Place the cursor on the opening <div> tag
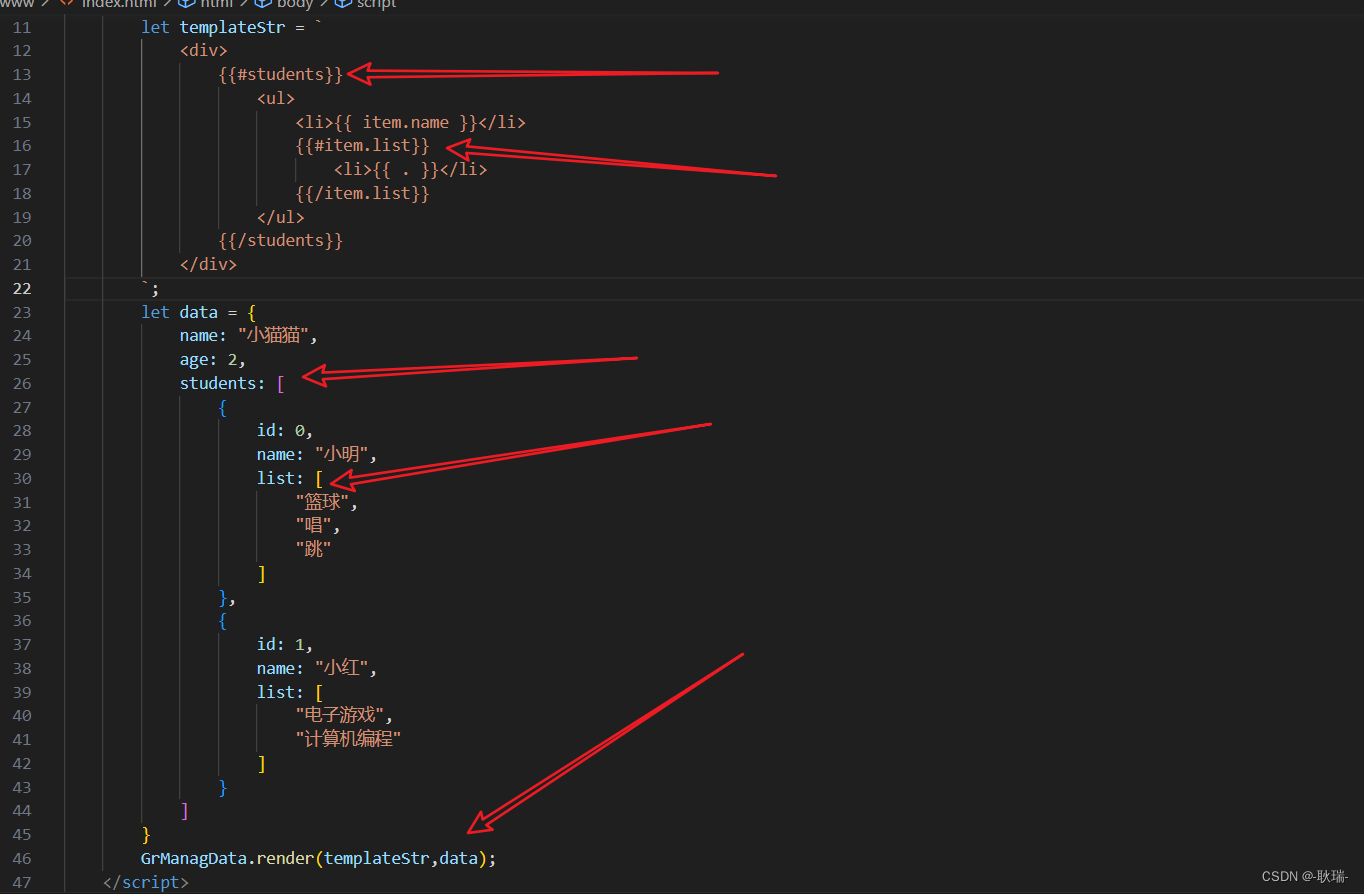This screenshot has height=894, width=1364. click(204, 50)
